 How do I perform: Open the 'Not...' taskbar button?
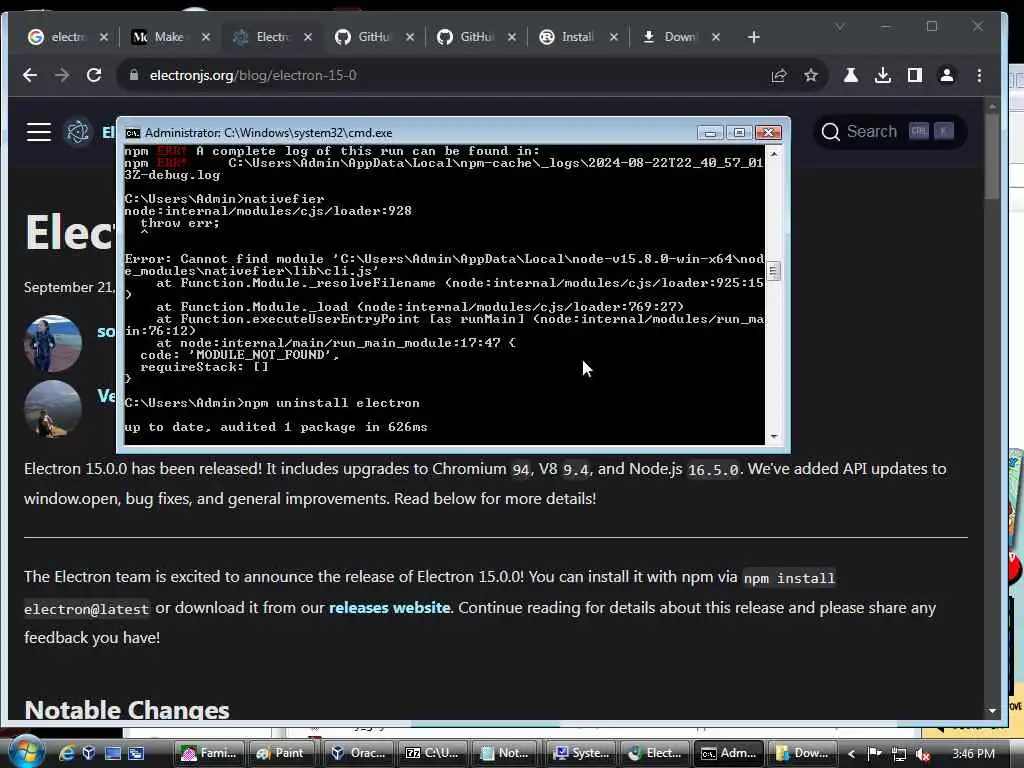click(506, 753)
